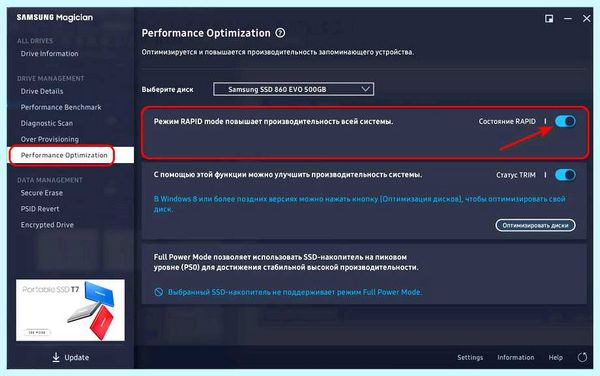Click the refresh icon in bottom bar
The image size is (600, 376).
(x=582, y=357)
